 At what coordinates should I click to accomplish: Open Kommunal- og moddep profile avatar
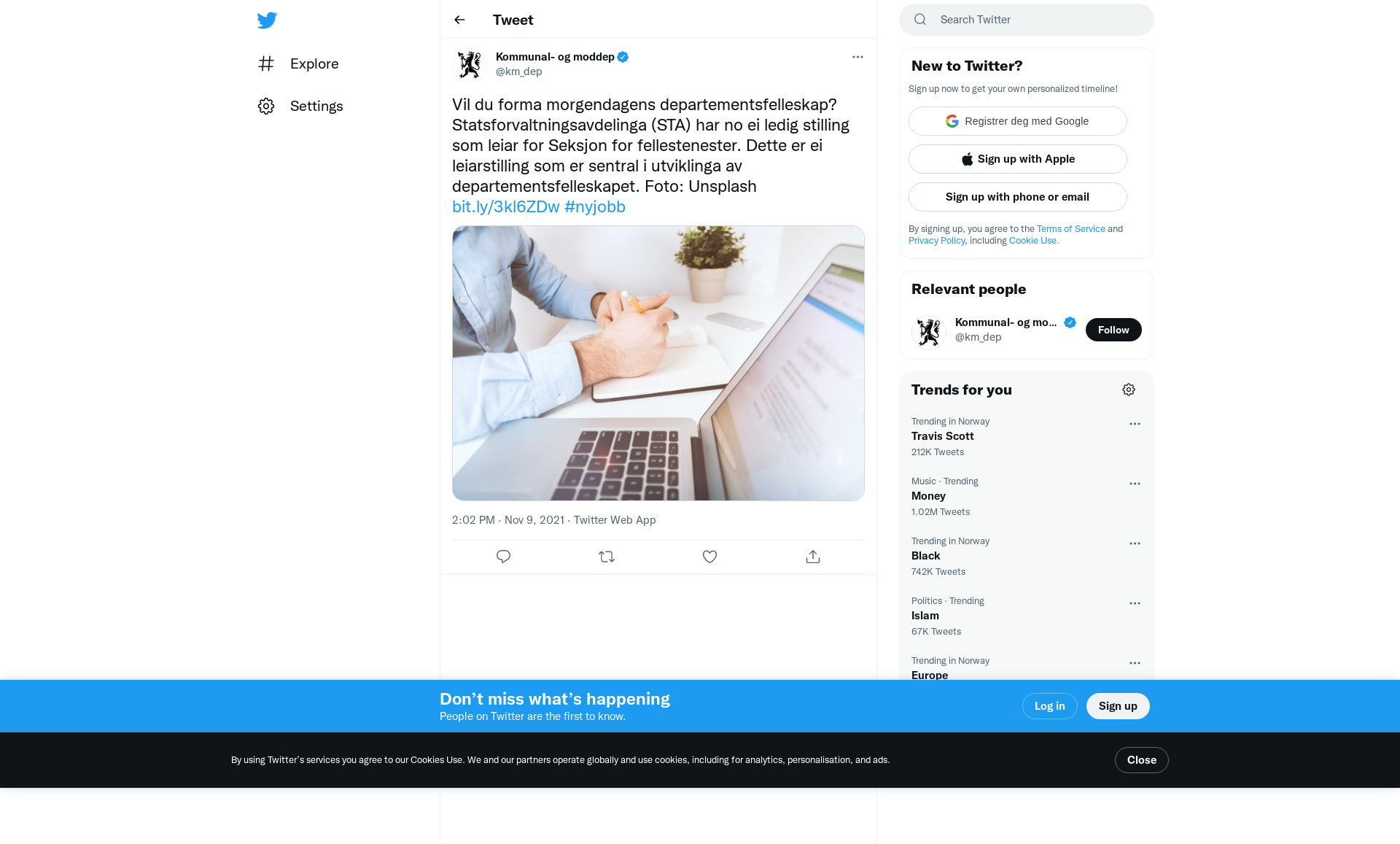click(470, 64)
